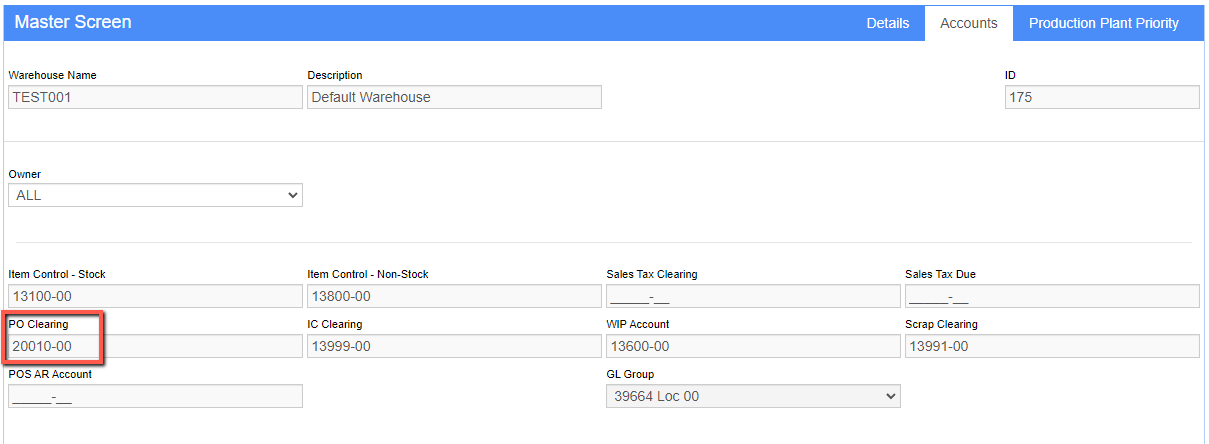Select the ID field
Screen dimensions: 1209x444
(x=1102, y=97)
